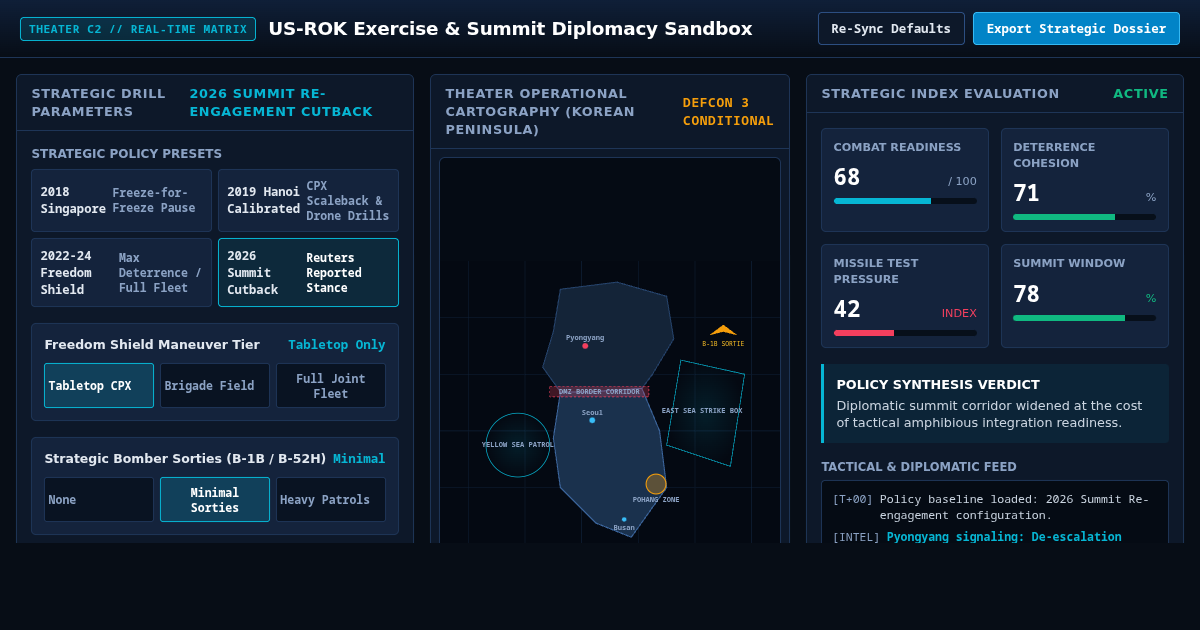1200x630 pixels.
Task: Select the red Pyongyang marker dot
Action: point(585,346)
